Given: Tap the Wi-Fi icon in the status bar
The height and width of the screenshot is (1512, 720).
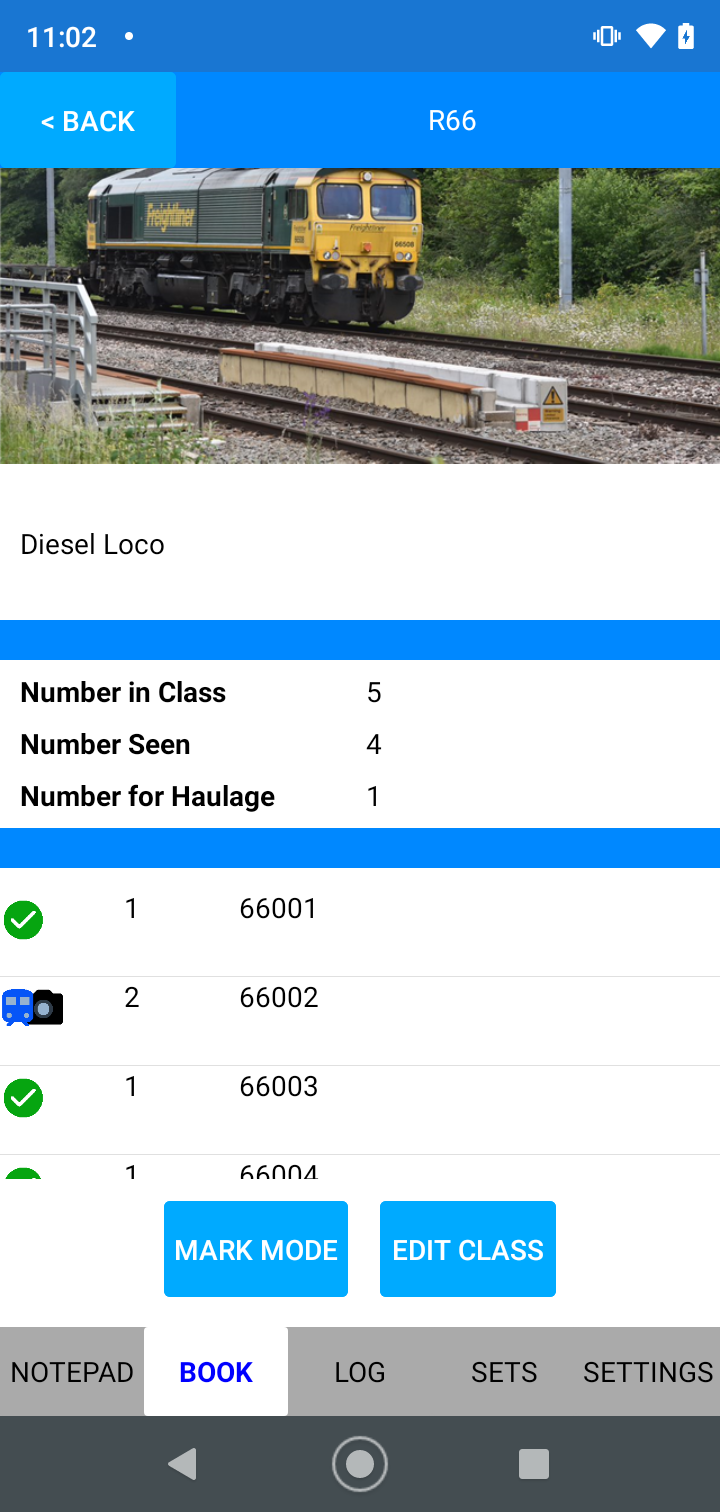Looking at the screenshot, I should pos(651,36).
